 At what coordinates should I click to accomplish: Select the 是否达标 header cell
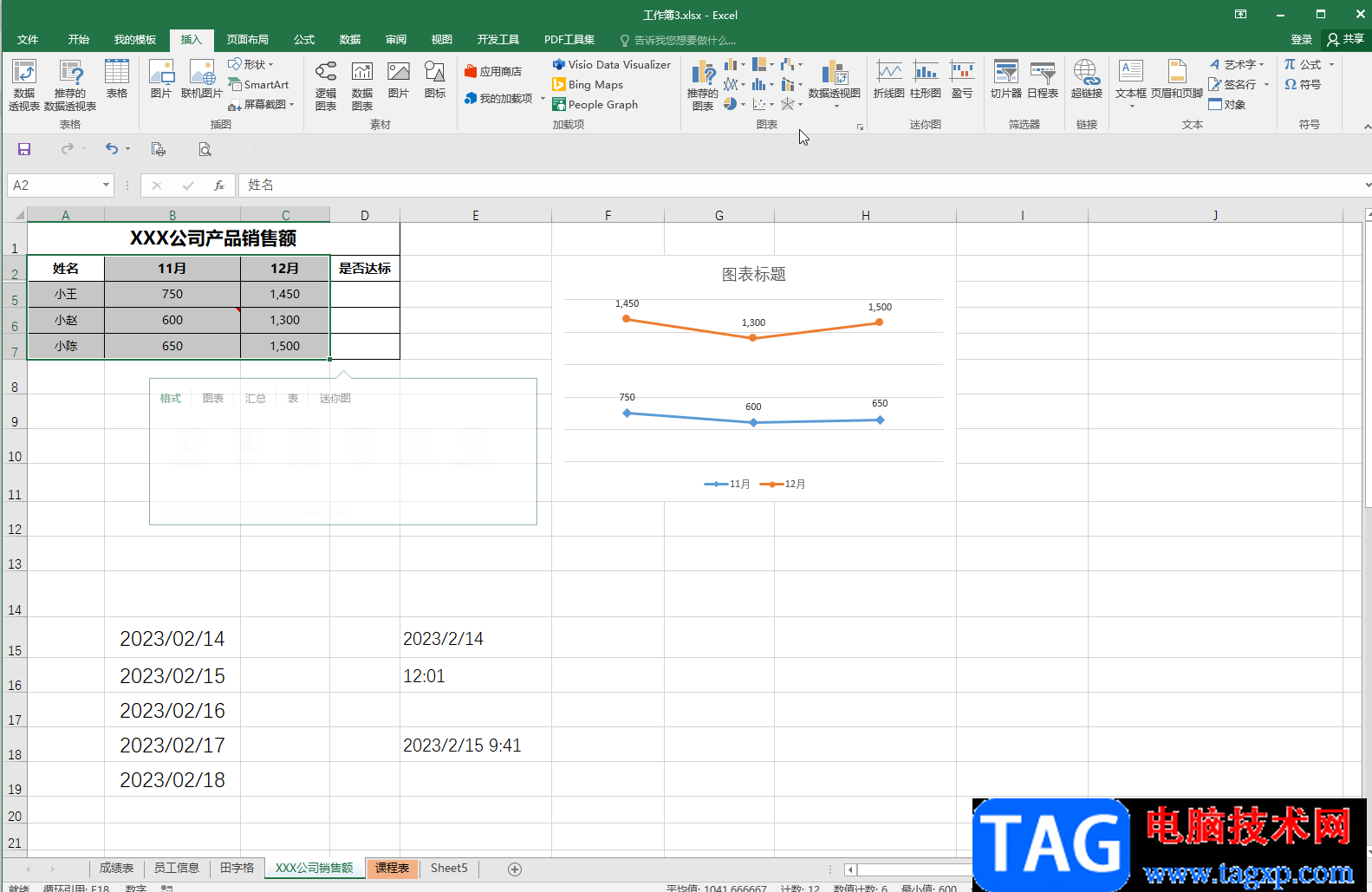(x=365, y=268)
